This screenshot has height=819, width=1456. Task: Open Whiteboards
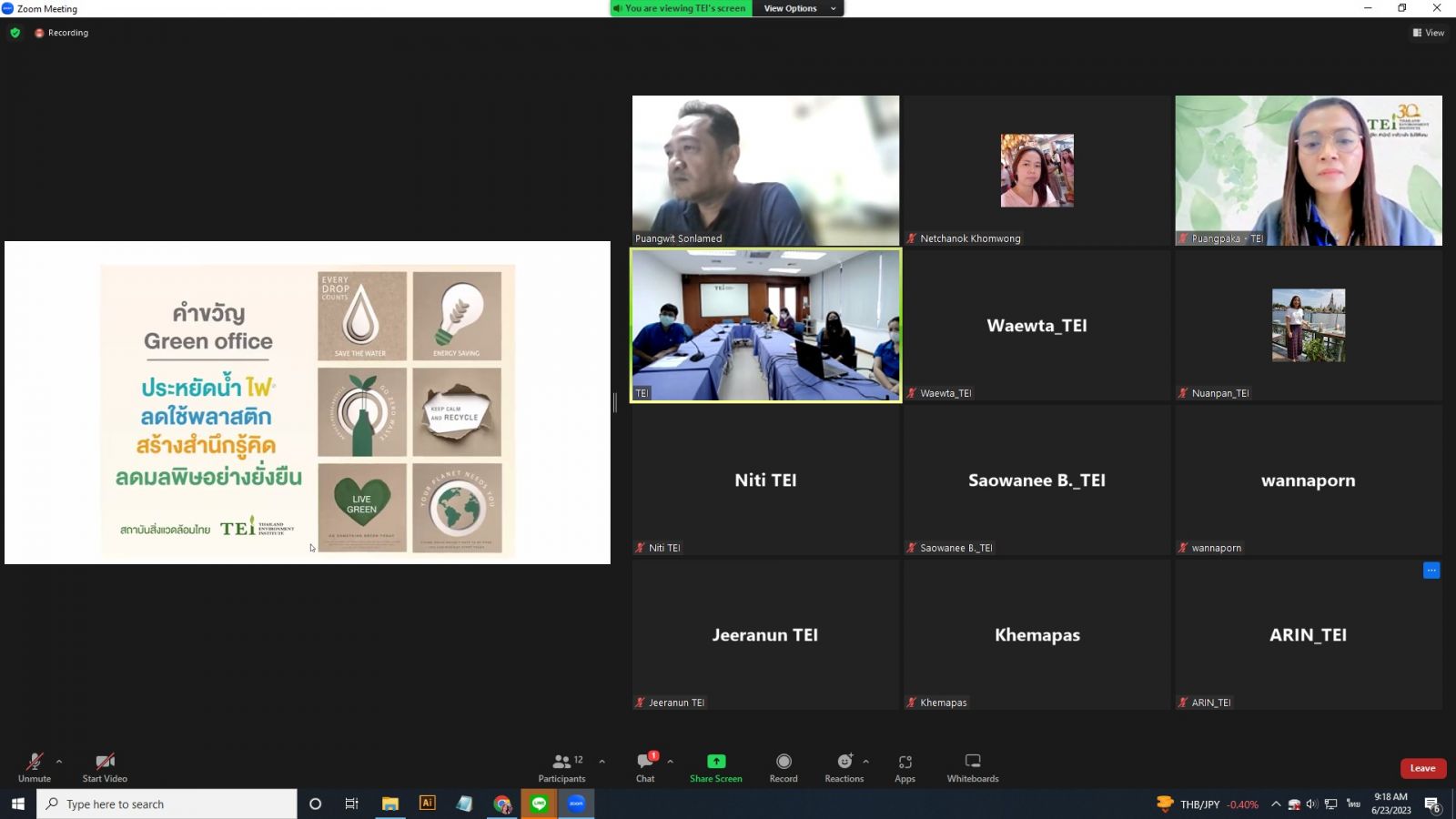pyautogui.click(x=973, y=767)
